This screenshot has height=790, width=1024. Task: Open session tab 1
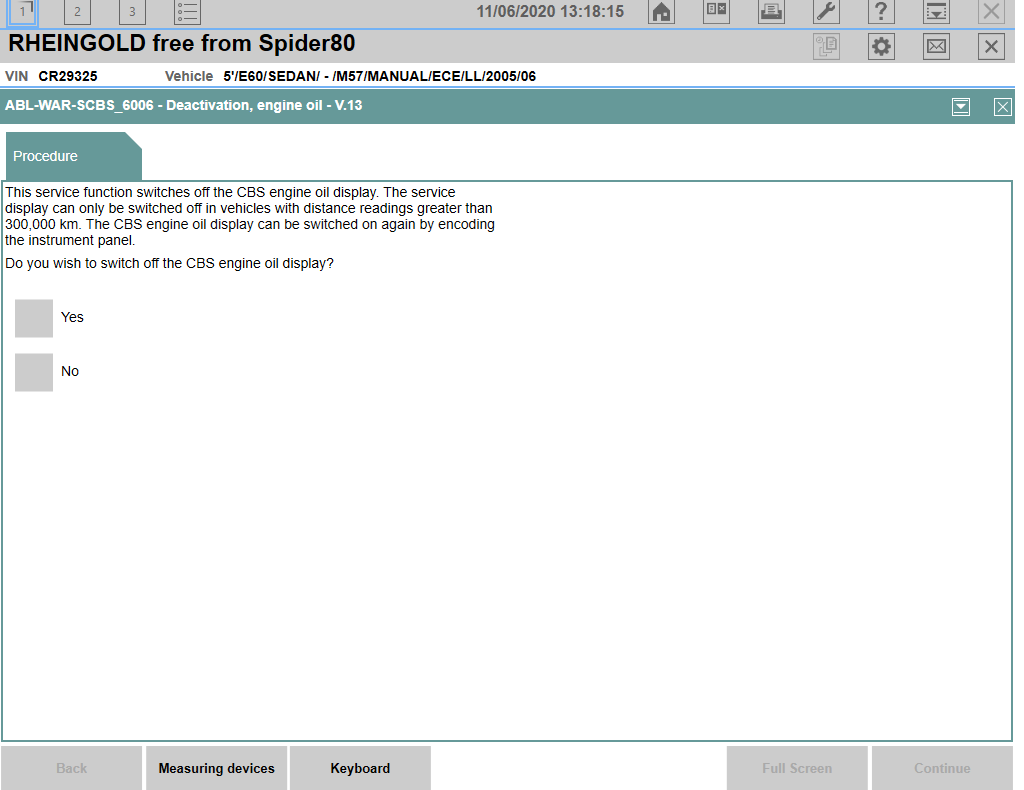click(x=22, y=12)
